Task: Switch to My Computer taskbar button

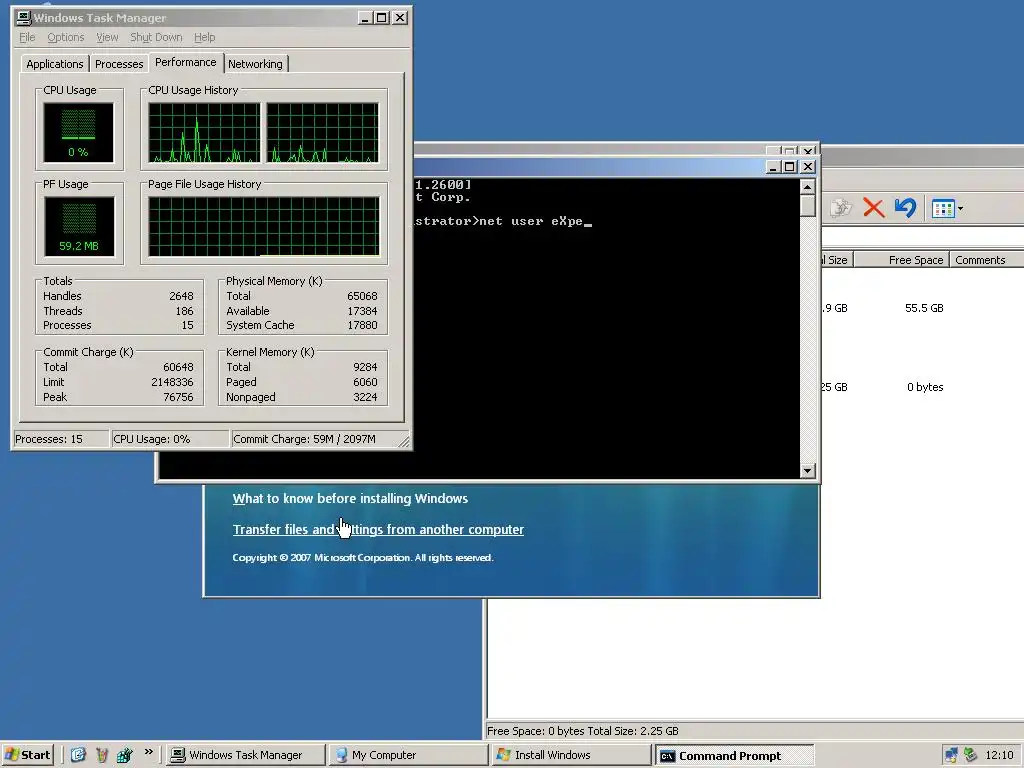Action: tap(408, 755)
